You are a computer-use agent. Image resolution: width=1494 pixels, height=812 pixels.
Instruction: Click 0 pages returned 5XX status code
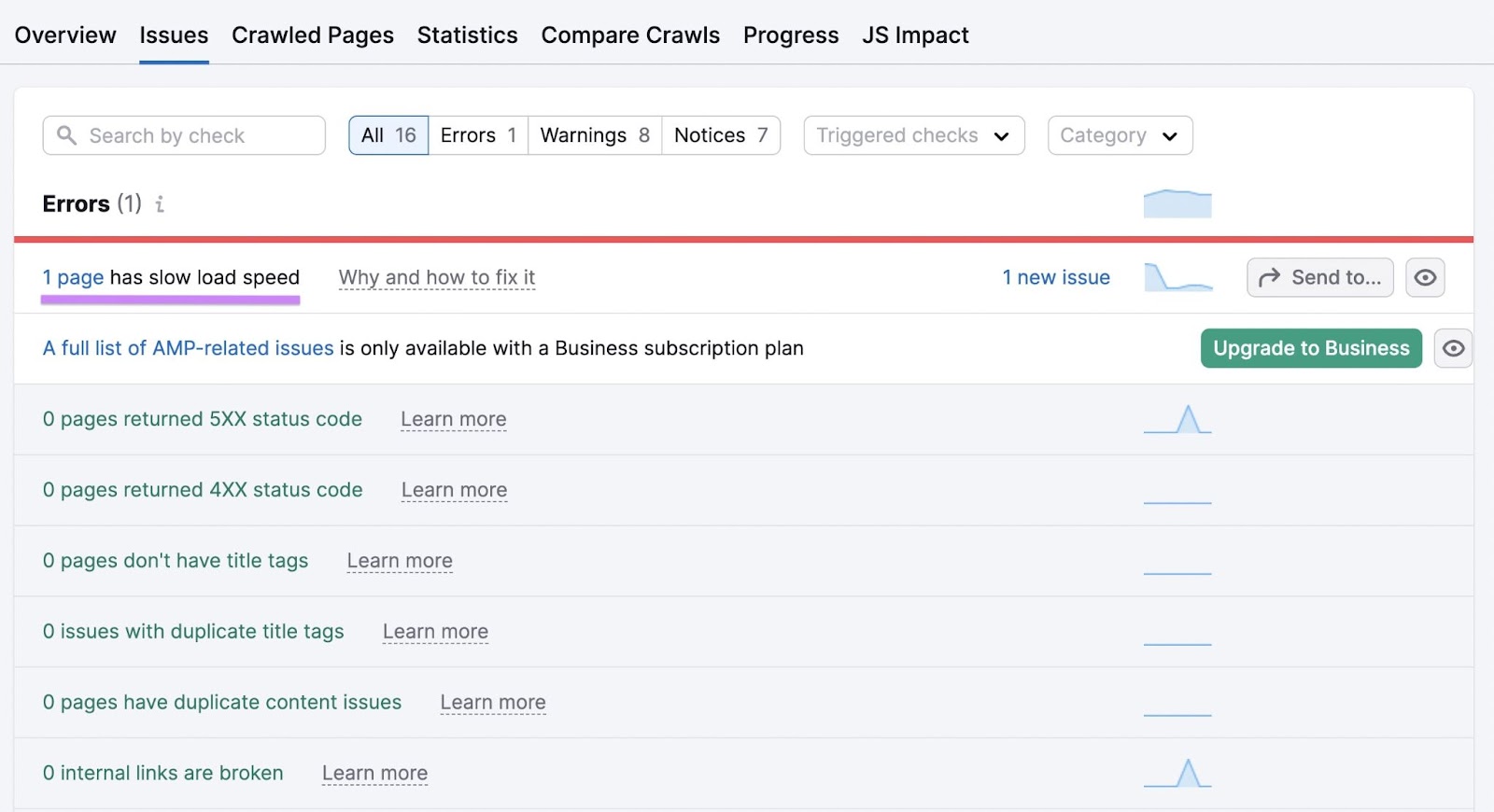pos(203,419)
